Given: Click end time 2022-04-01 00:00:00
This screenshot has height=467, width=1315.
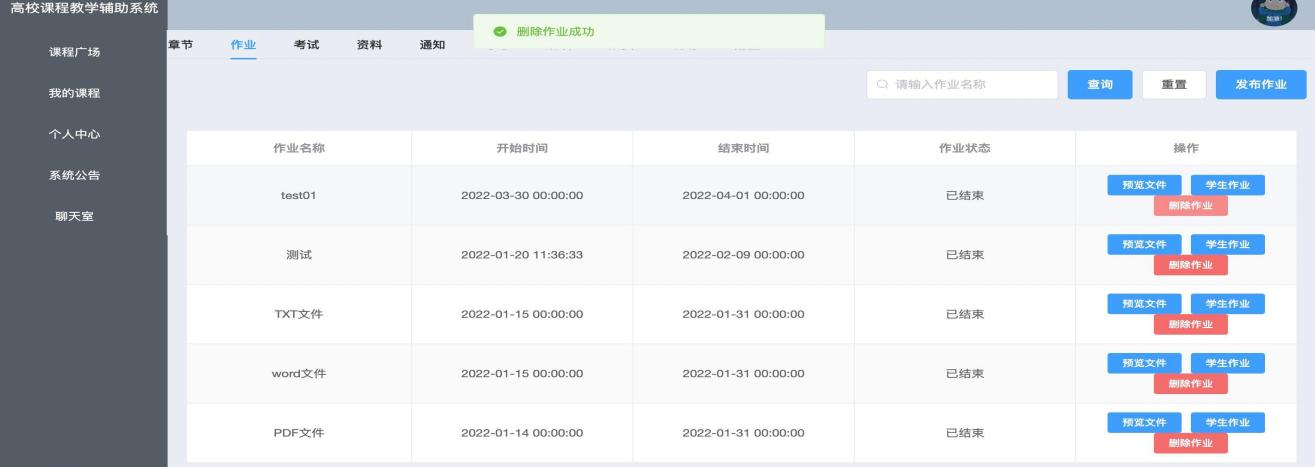Looking at the screenshot, I should pos(743,195).
